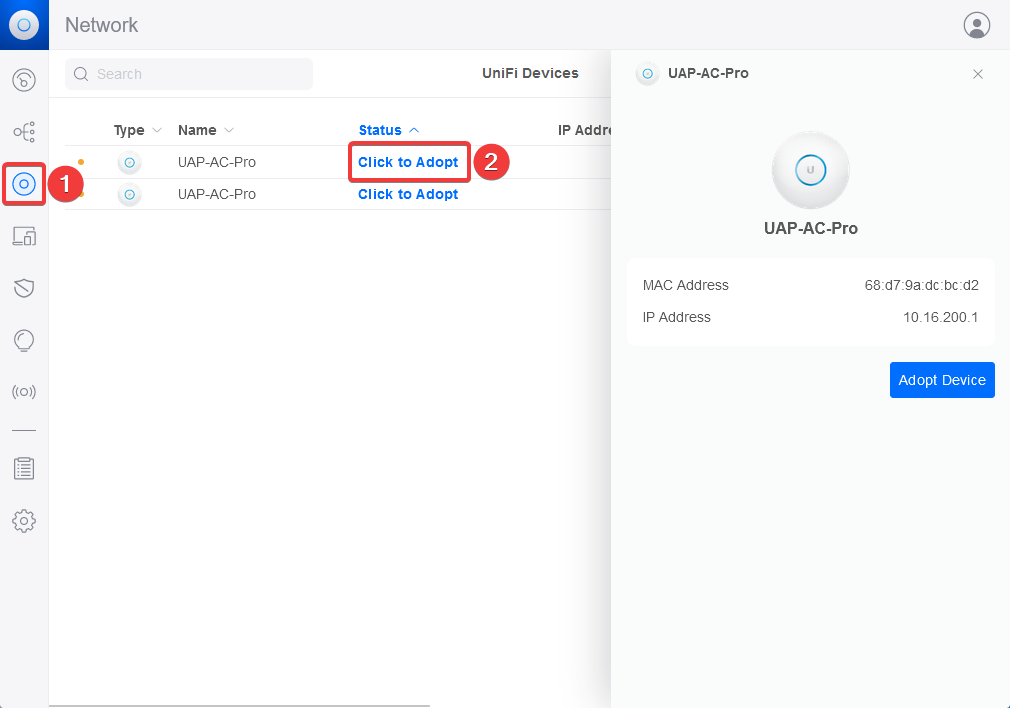The width and height of the screenshot is (1010, 708).
Task: Click the Search input field
Action: [189, 74]
